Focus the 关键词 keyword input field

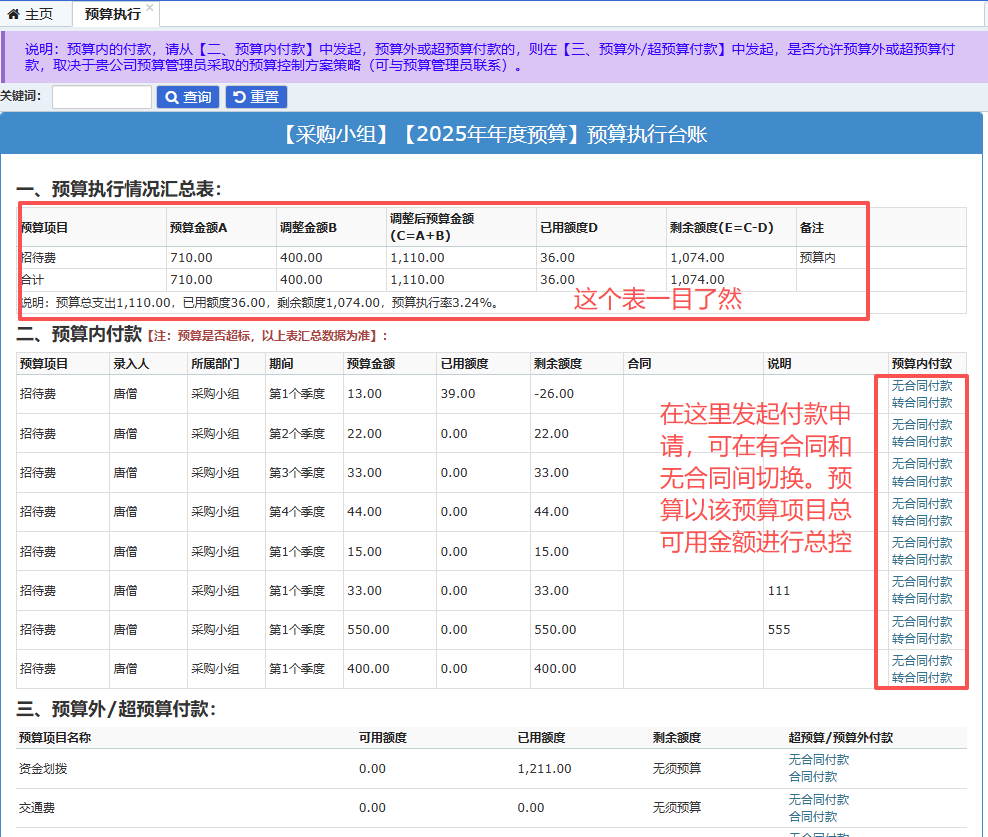coord(101,97)
